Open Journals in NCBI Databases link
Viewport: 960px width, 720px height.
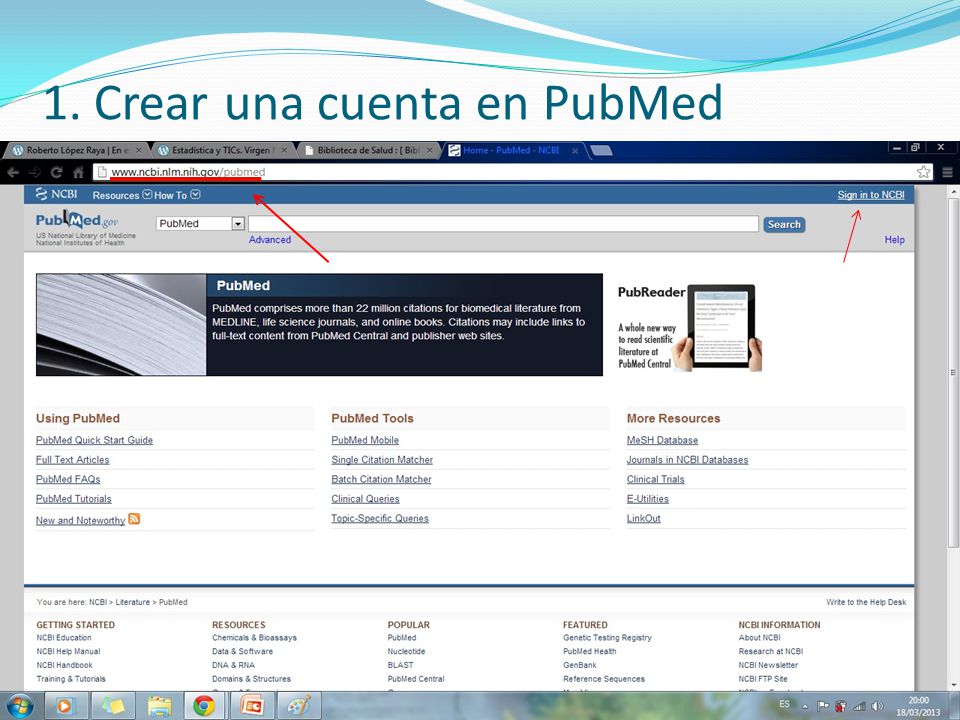coord(688,460)
